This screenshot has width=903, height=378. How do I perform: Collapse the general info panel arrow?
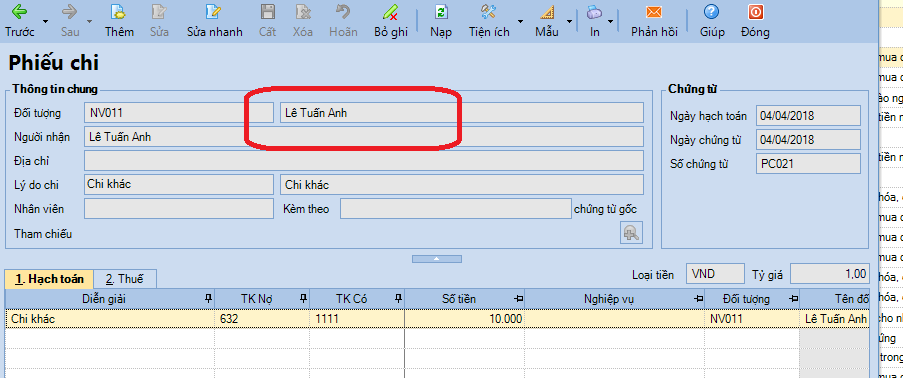click(x=437, y=259)
